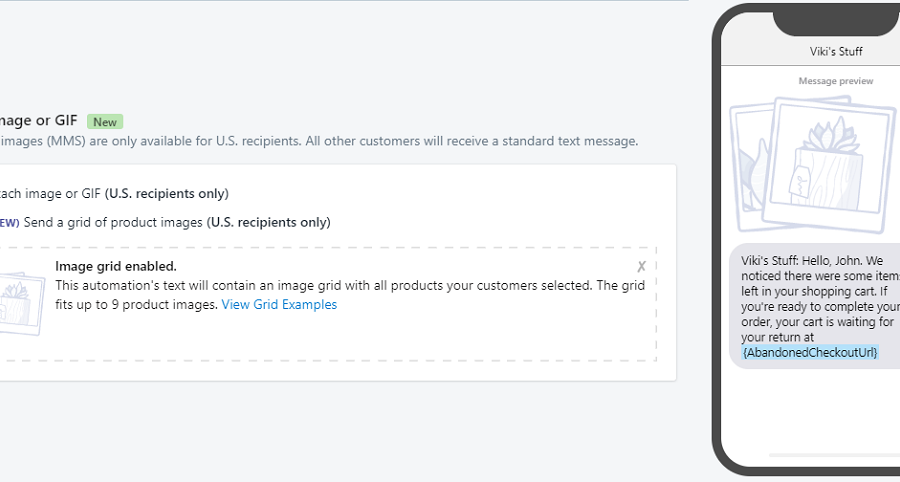Click the Image or GIF section heading
The height and width of the screenshot is (482, 900).
[x=40, y=121]
